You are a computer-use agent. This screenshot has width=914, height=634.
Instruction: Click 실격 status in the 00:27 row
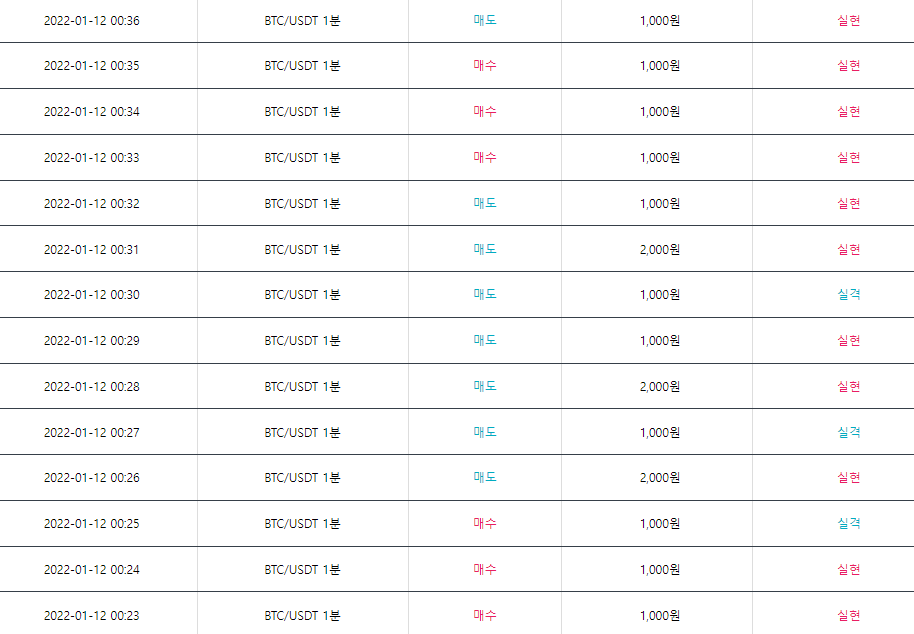pyautogui.click(x=848, y=432)
